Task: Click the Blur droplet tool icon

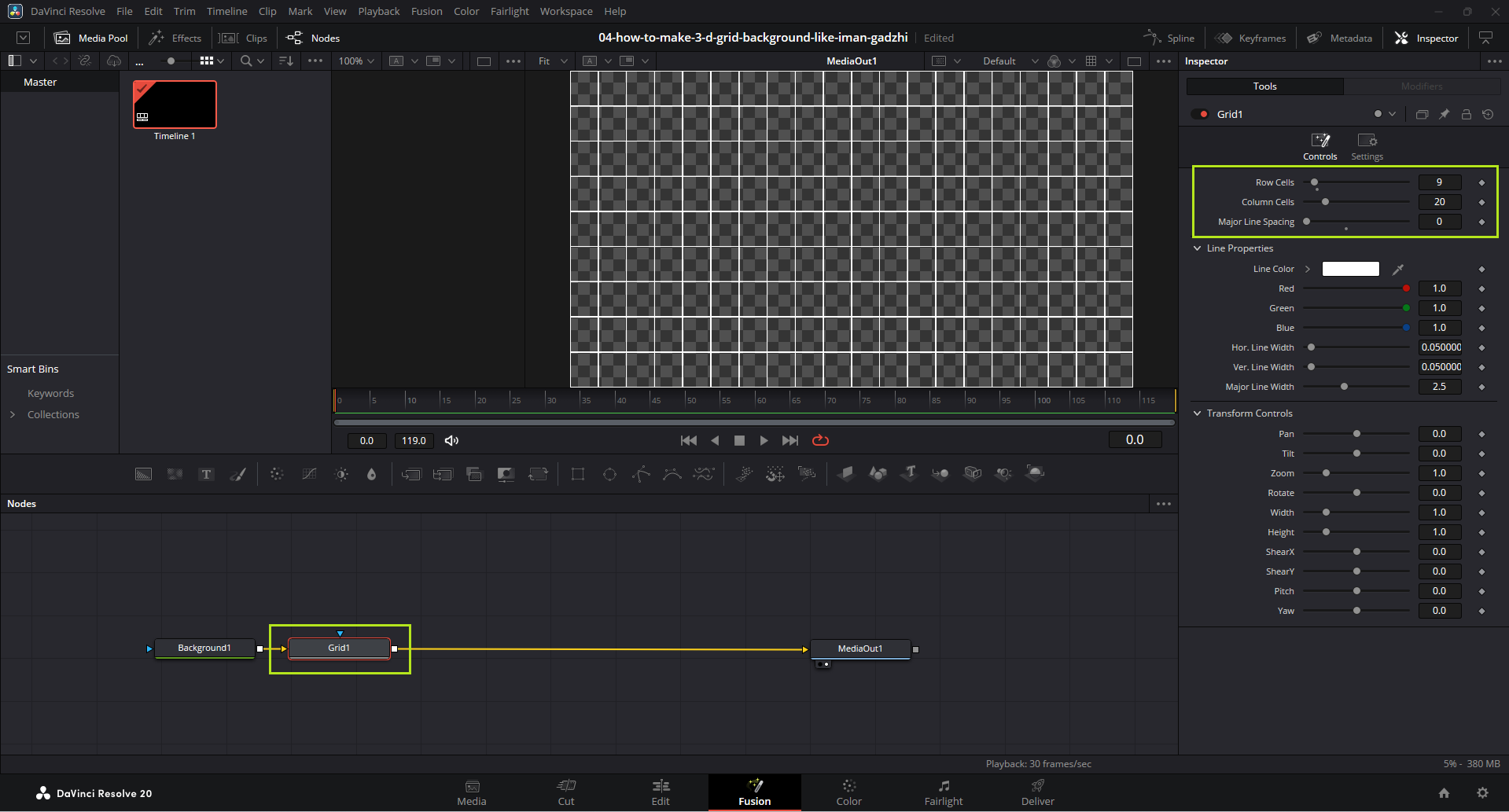Action: coord(372,474)
